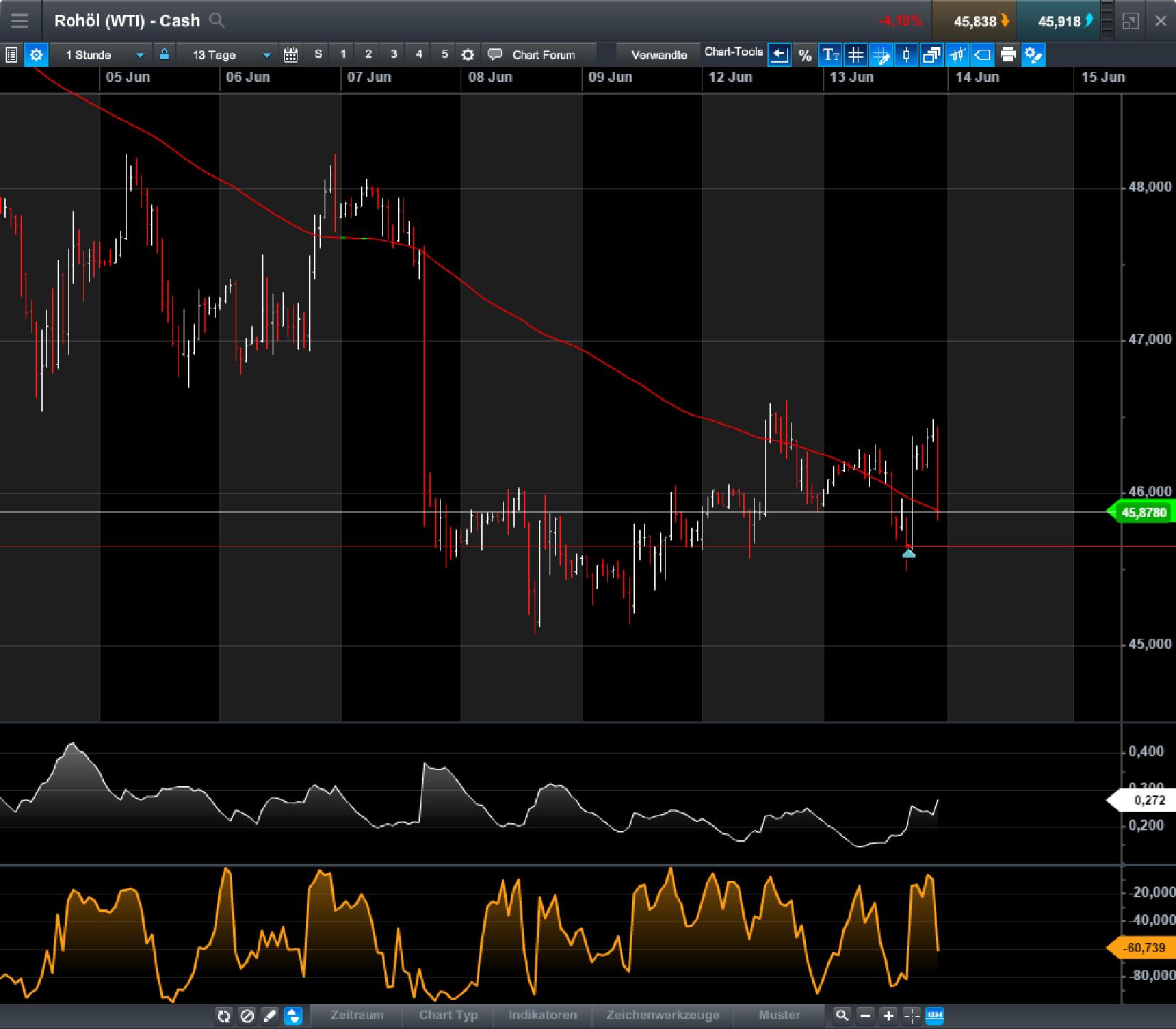Click the magnifier zoom tool

[x=843, y=1016]
